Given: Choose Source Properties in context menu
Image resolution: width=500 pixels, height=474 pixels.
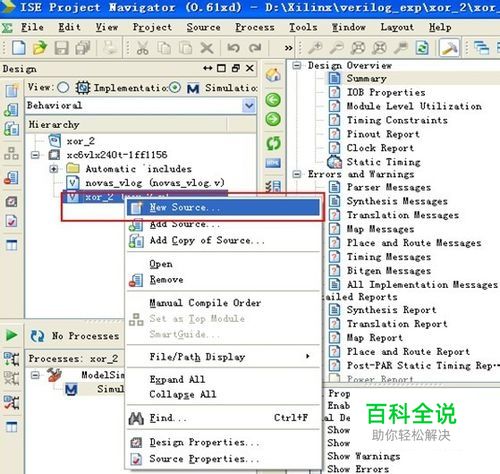Looking at the screenshot, I should (223, 459).
